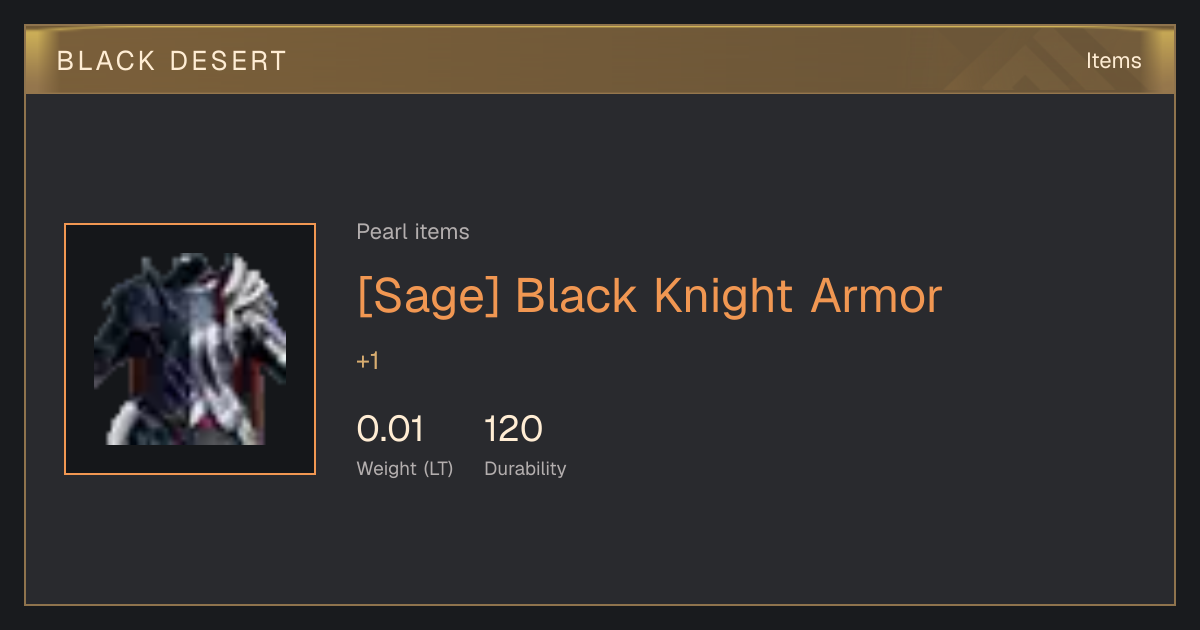Click the Durability label
Viewport: 1200px width, 630px height.
point(525,468)
